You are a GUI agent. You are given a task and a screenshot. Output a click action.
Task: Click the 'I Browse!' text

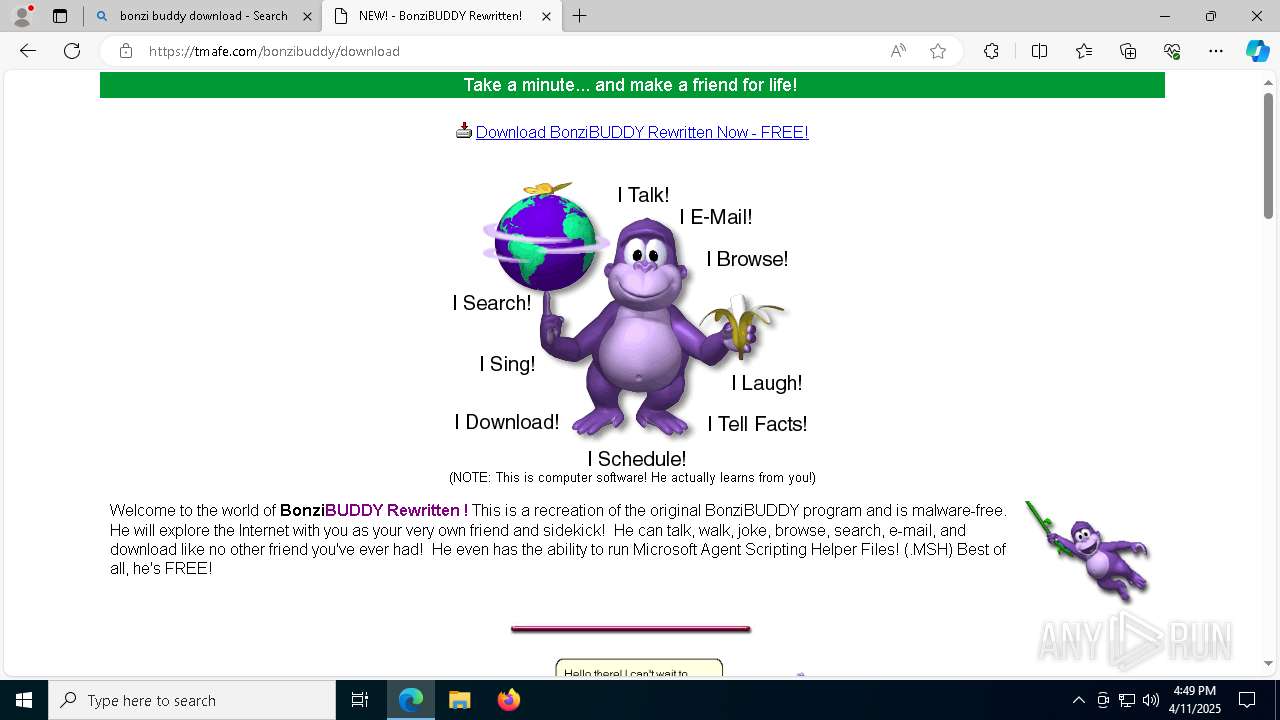tap(747, 259)
